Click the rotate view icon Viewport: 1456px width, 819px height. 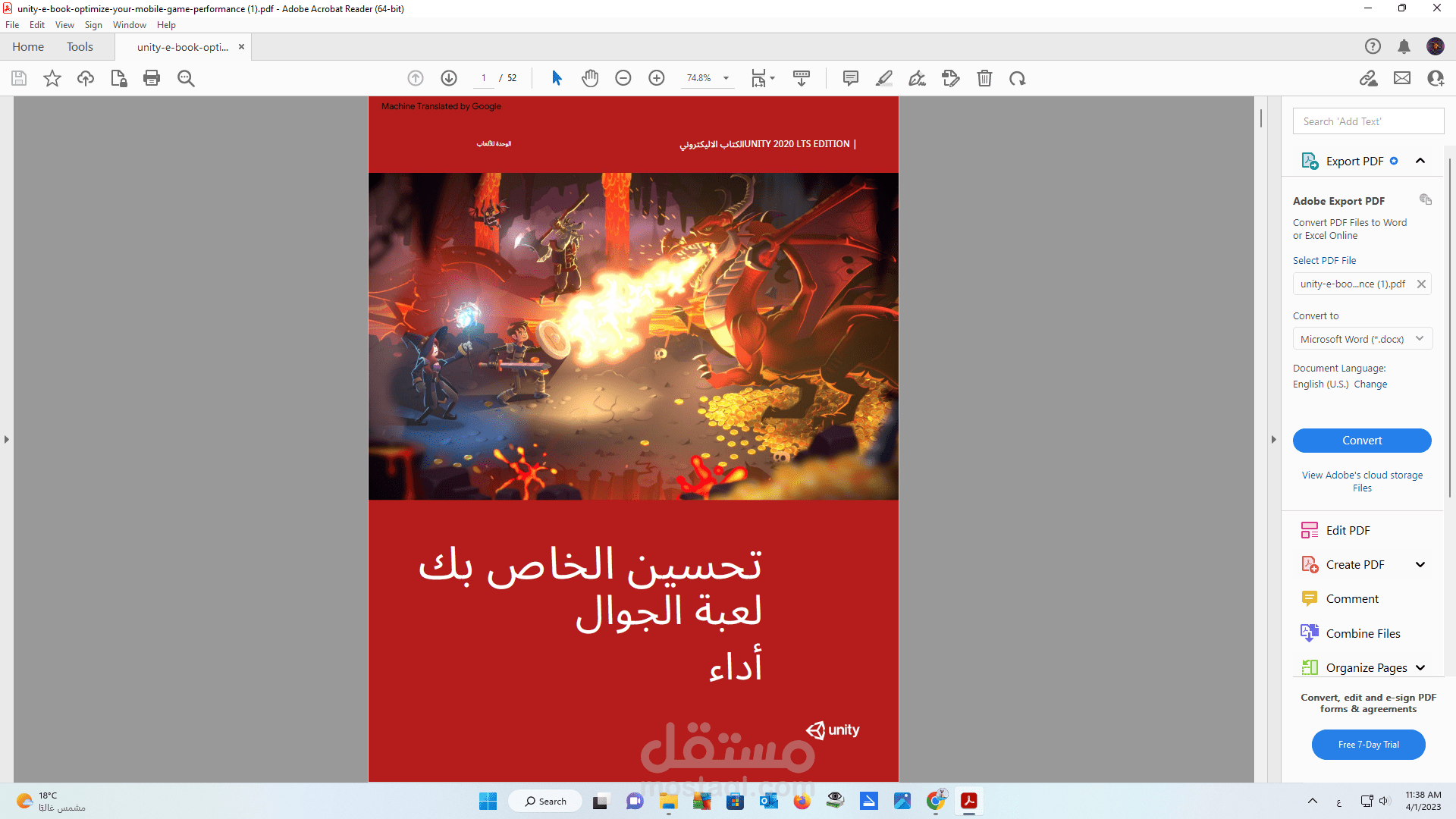coord(1018,78)
